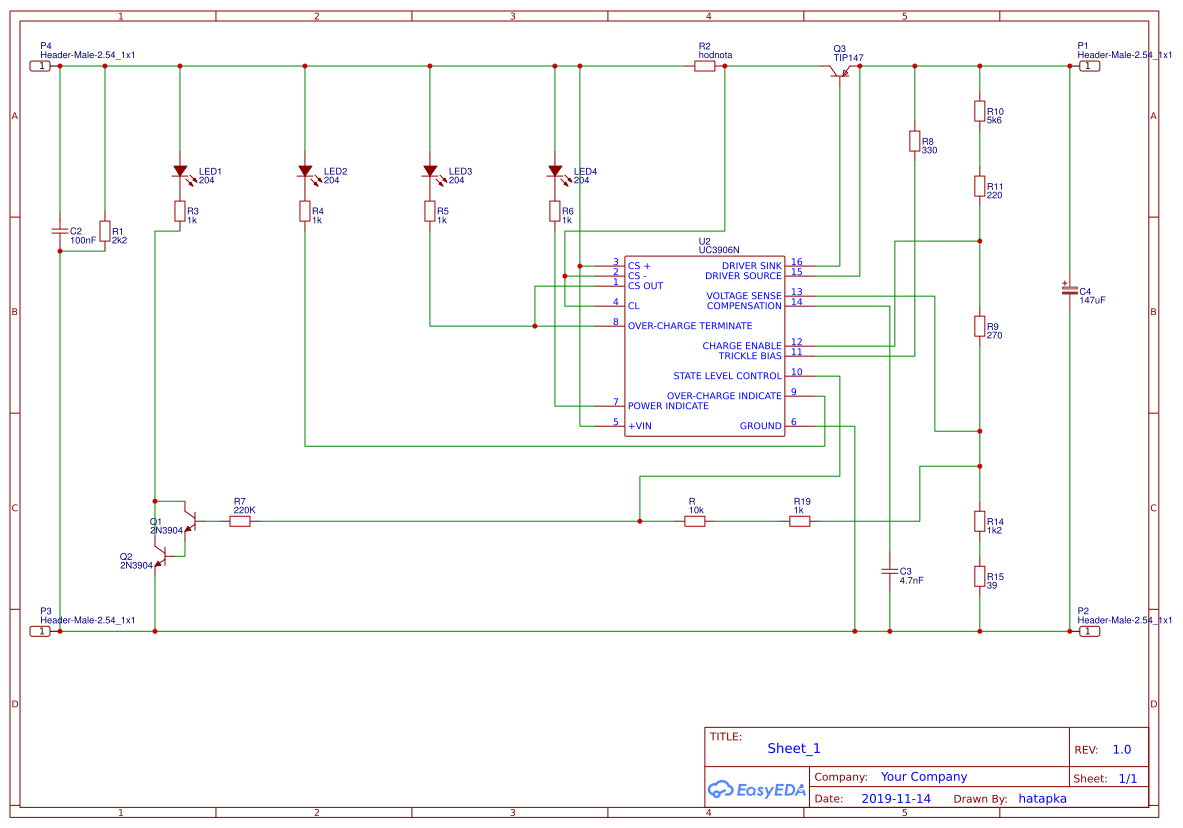Click the EasyEDA logo in title block

pos(757,790)
